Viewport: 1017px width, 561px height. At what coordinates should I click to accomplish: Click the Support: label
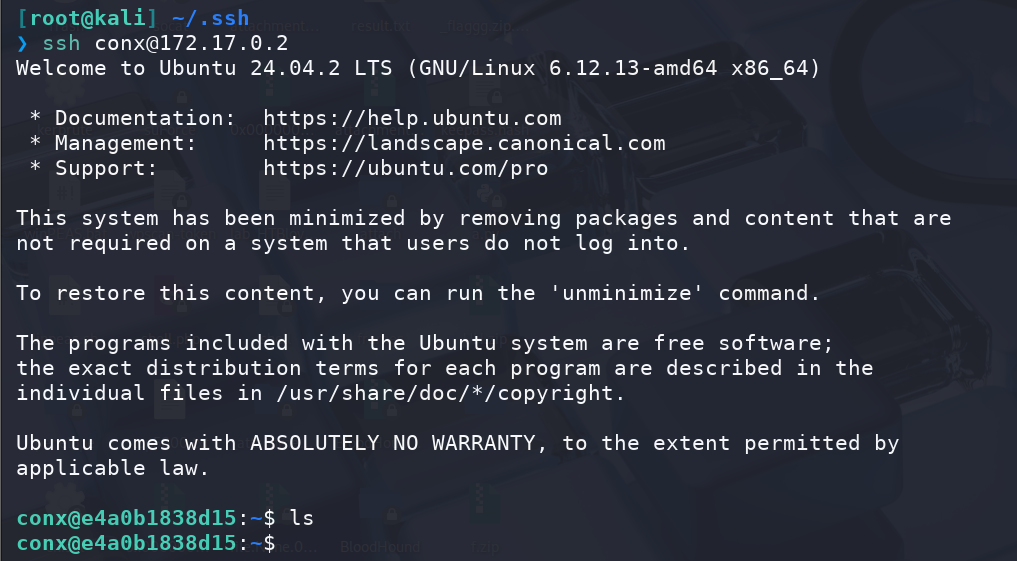pos(106,168)
